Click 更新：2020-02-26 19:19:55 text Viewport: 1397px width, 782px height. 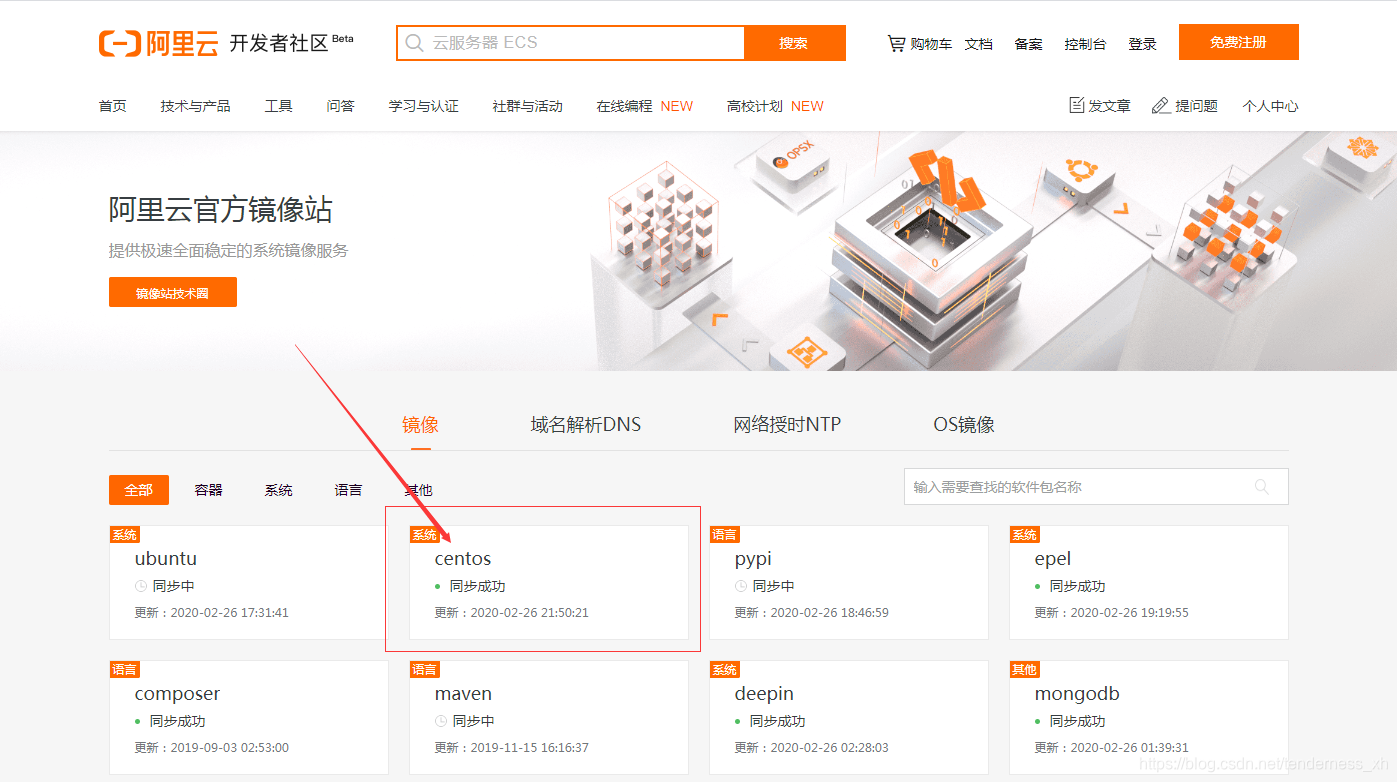pos(1111,613)
